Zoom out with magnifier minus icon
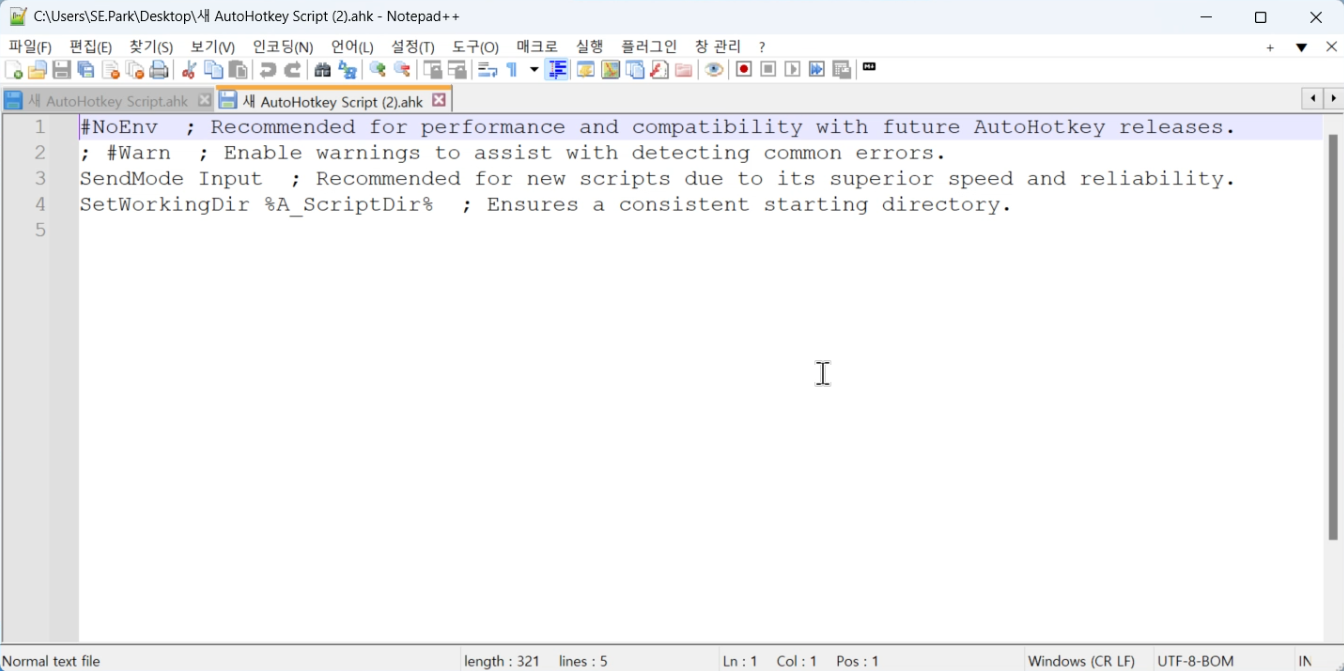The height and width of the screenshot is (671, 1344). coord(402,70)
